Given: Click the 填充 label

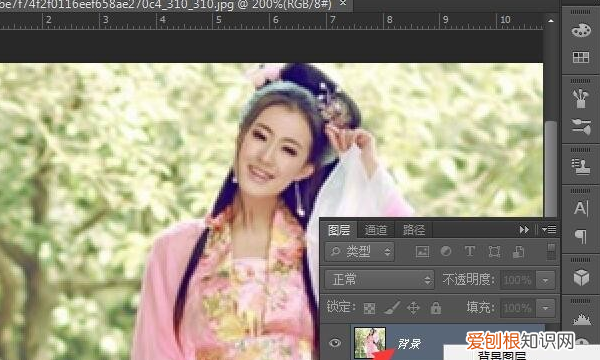Looking at the screenshot, I should [x=481, y=307].
